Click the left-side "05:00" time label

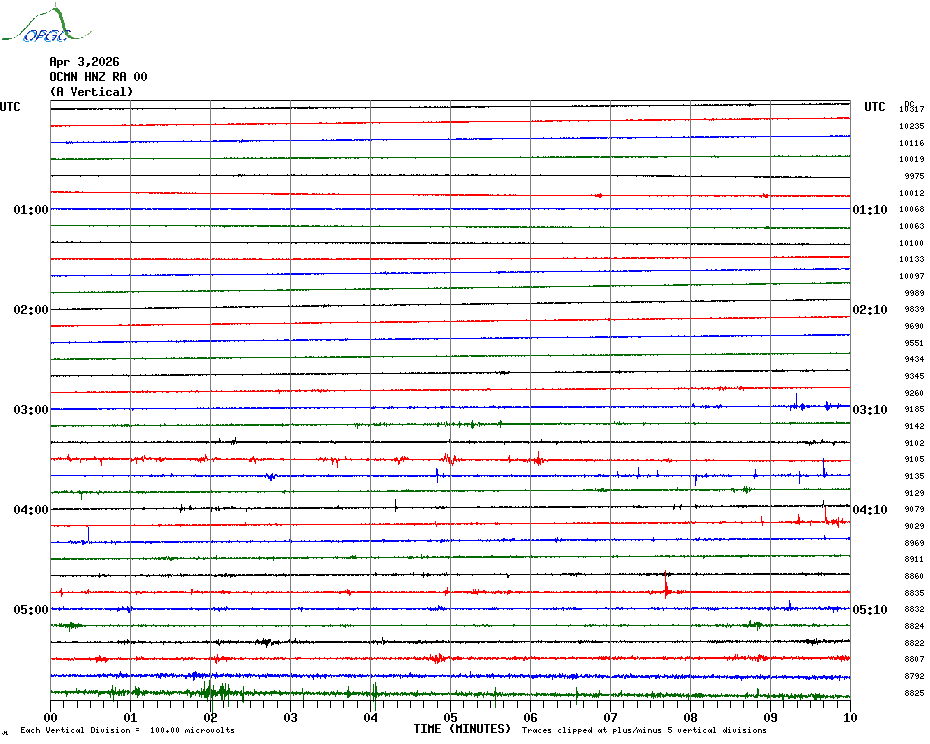click(x=31, y=609)
